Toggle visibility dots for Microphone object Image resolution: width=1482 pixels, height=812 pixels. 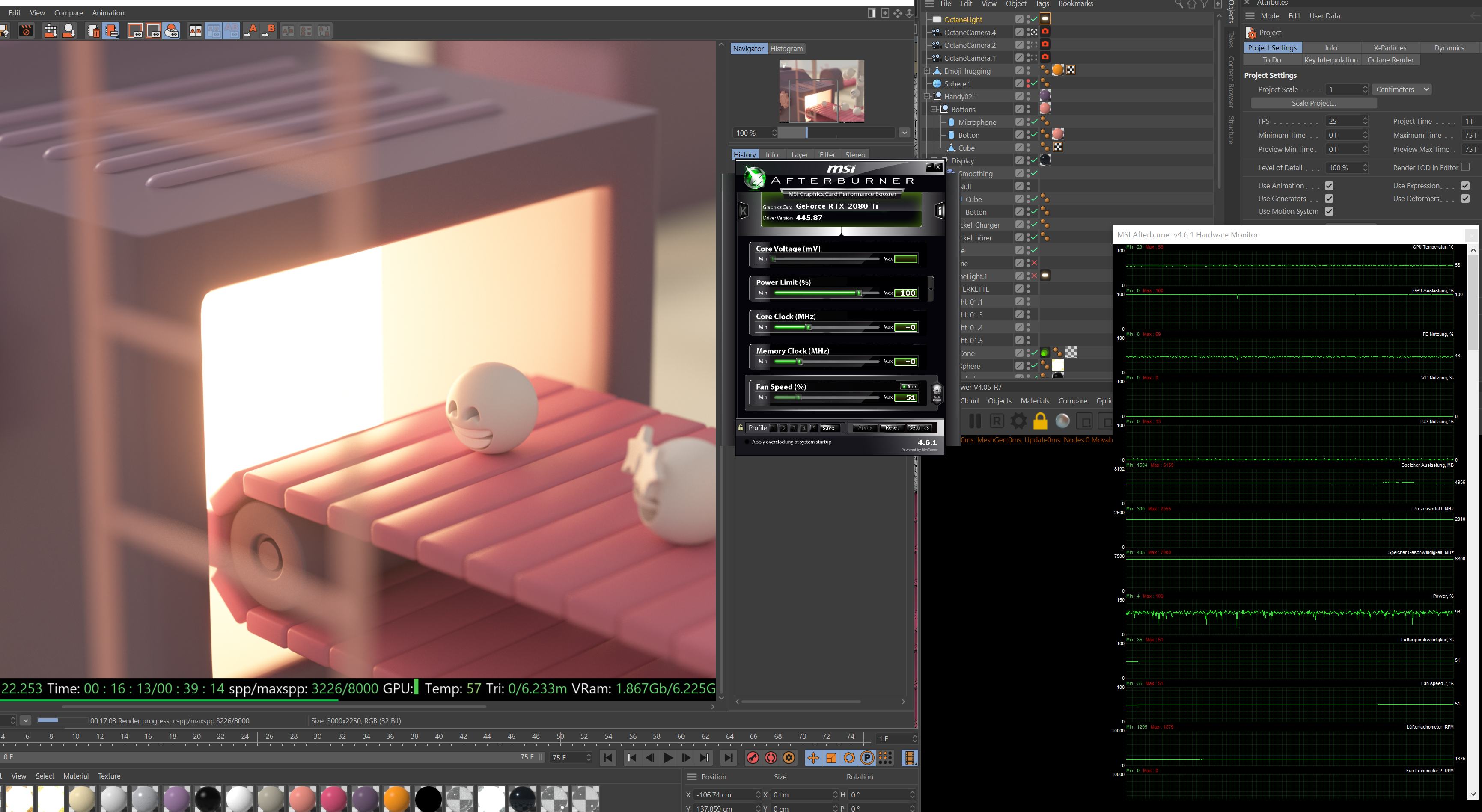[1029, 122]
